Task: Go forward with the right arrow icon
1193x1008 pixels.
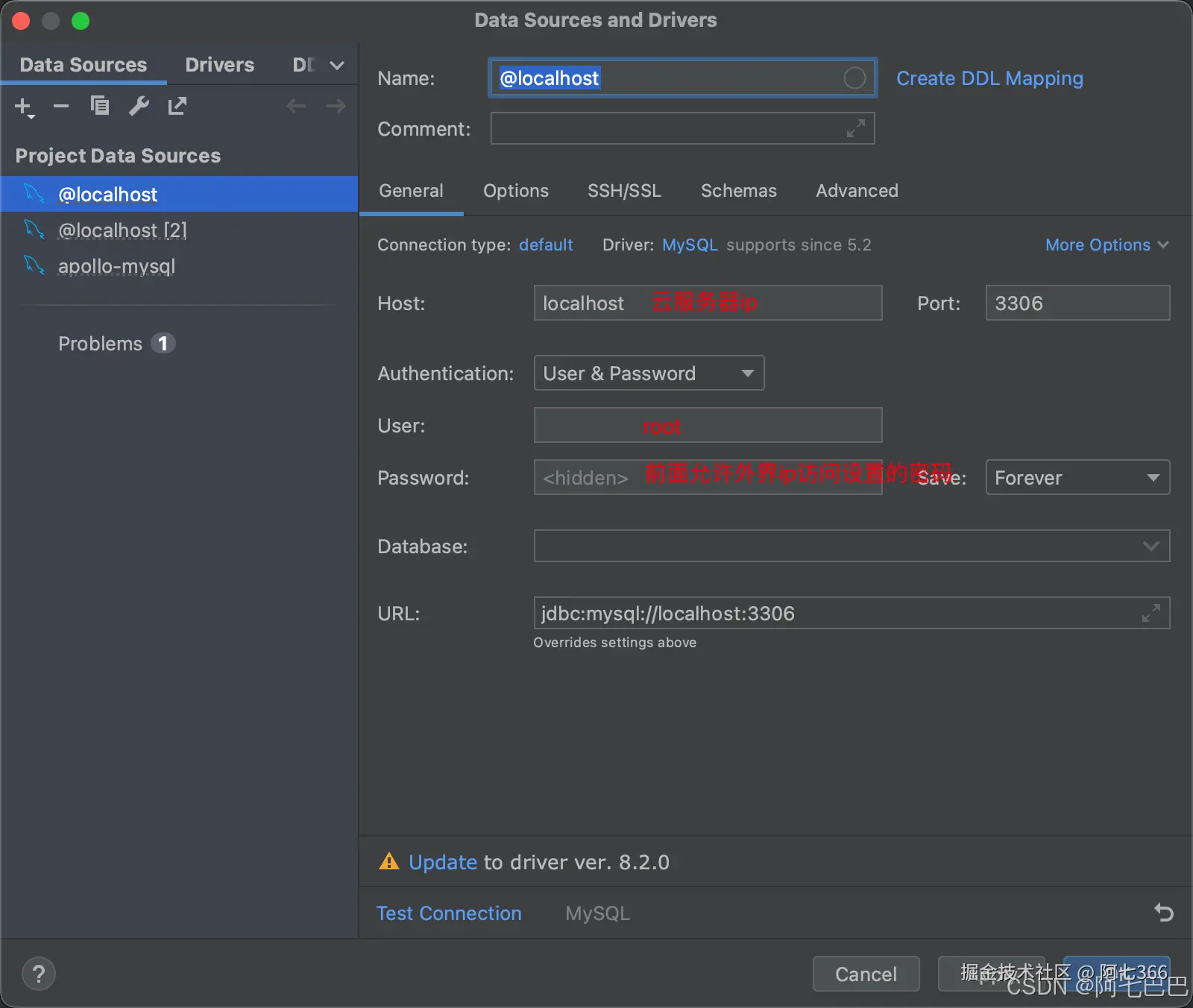Action: (x=336, y=106)
